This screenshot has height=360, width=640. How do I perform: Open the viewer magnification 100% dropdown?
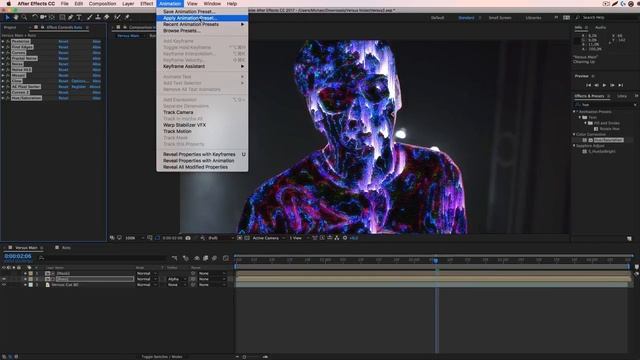134,238
